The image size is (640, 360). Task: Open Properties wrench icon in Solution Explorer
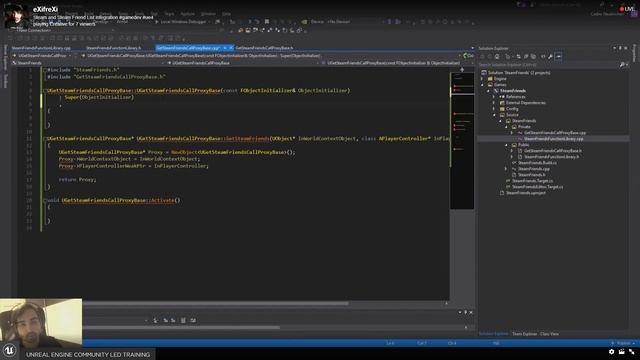click(x=550, y=56)
